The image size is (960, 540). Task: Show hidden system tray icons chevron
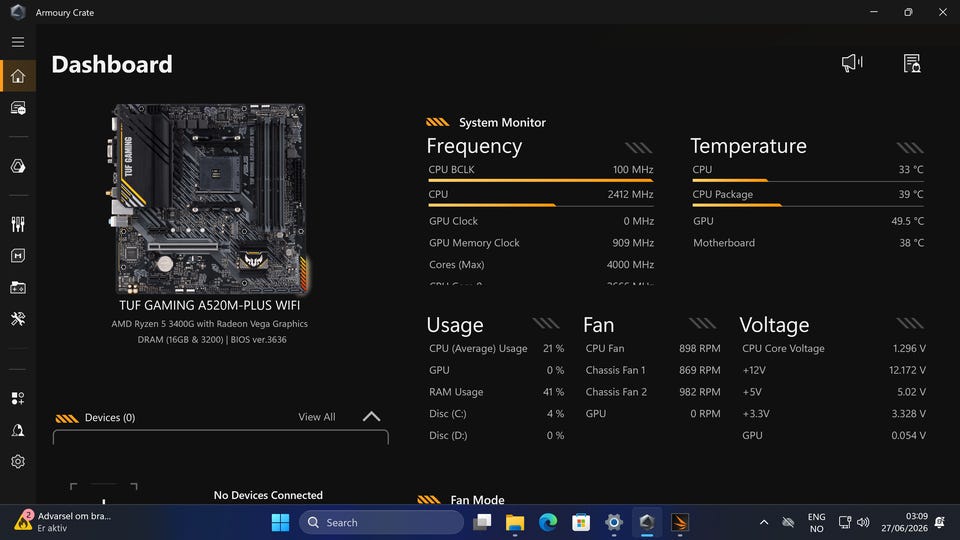[763, 522]
